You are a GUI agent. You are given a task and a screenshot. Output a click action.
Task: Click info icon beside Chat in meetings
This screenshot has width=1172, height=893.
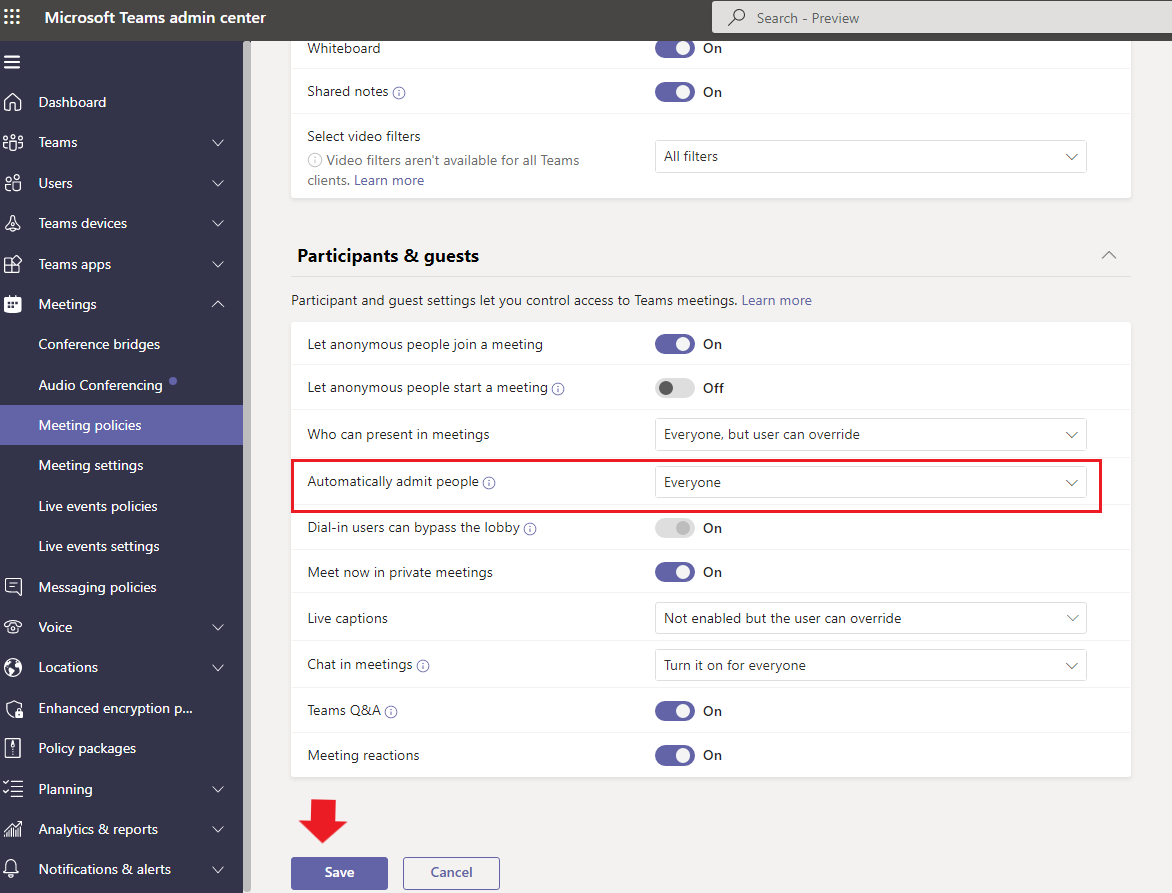coord(423,666)
